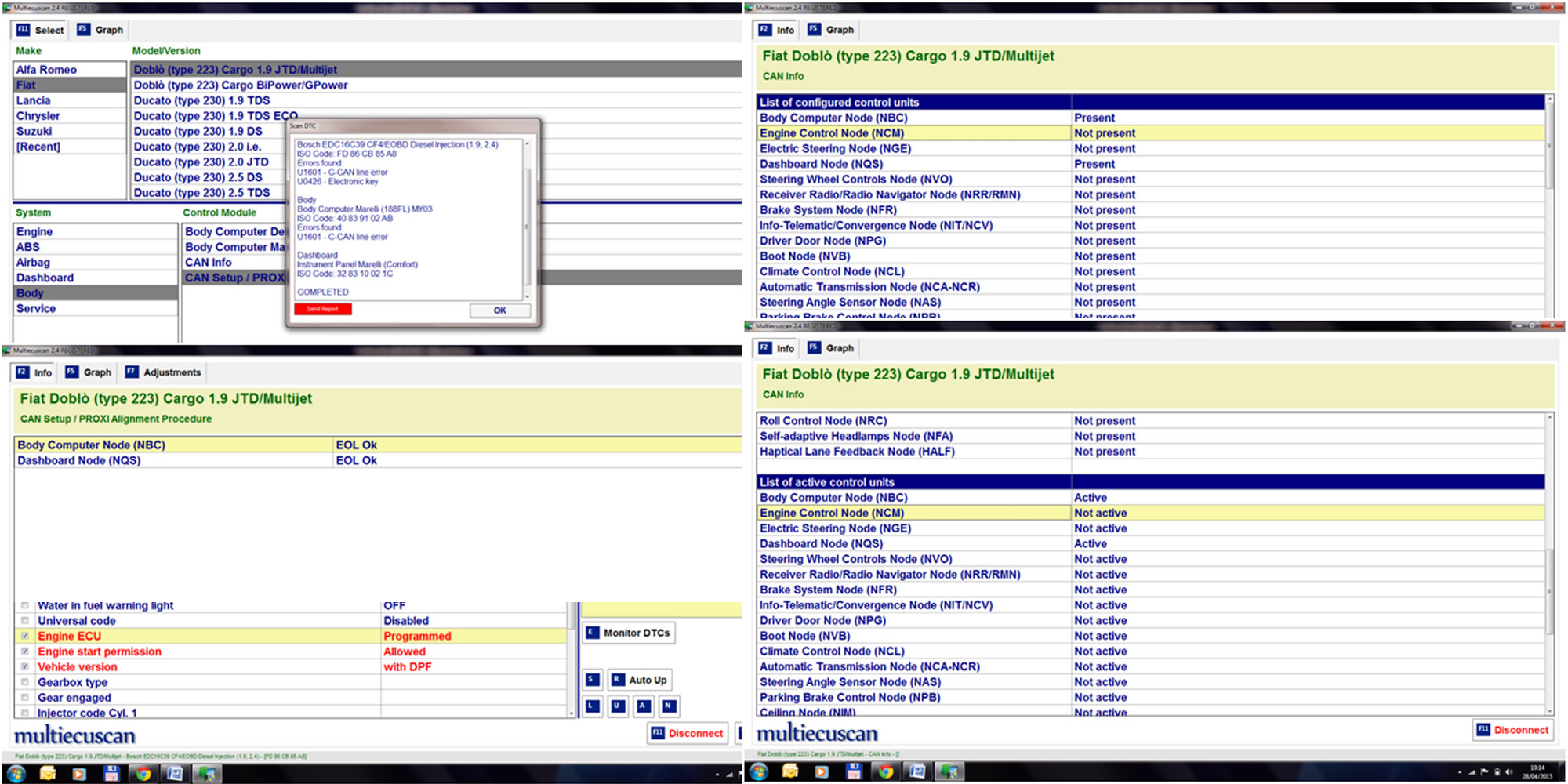Viewport: 1568px width, 784px height.
Task: Open the Action Center flag icon in tray
Action: click(x=1484, y=772)
